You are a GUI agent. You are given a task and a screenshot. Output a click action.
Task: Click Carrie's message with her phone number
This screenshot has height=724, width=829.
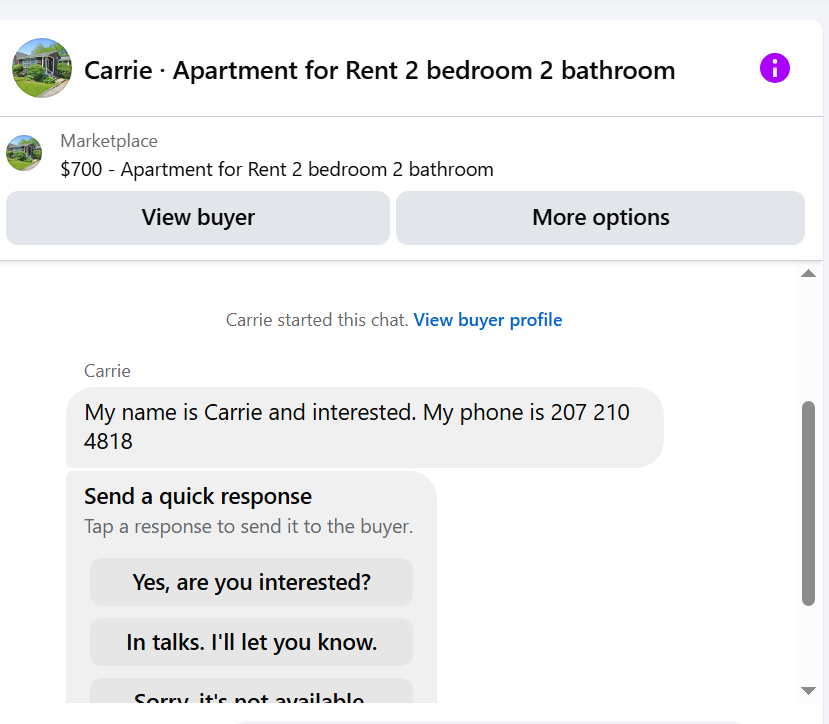(364, 427)
